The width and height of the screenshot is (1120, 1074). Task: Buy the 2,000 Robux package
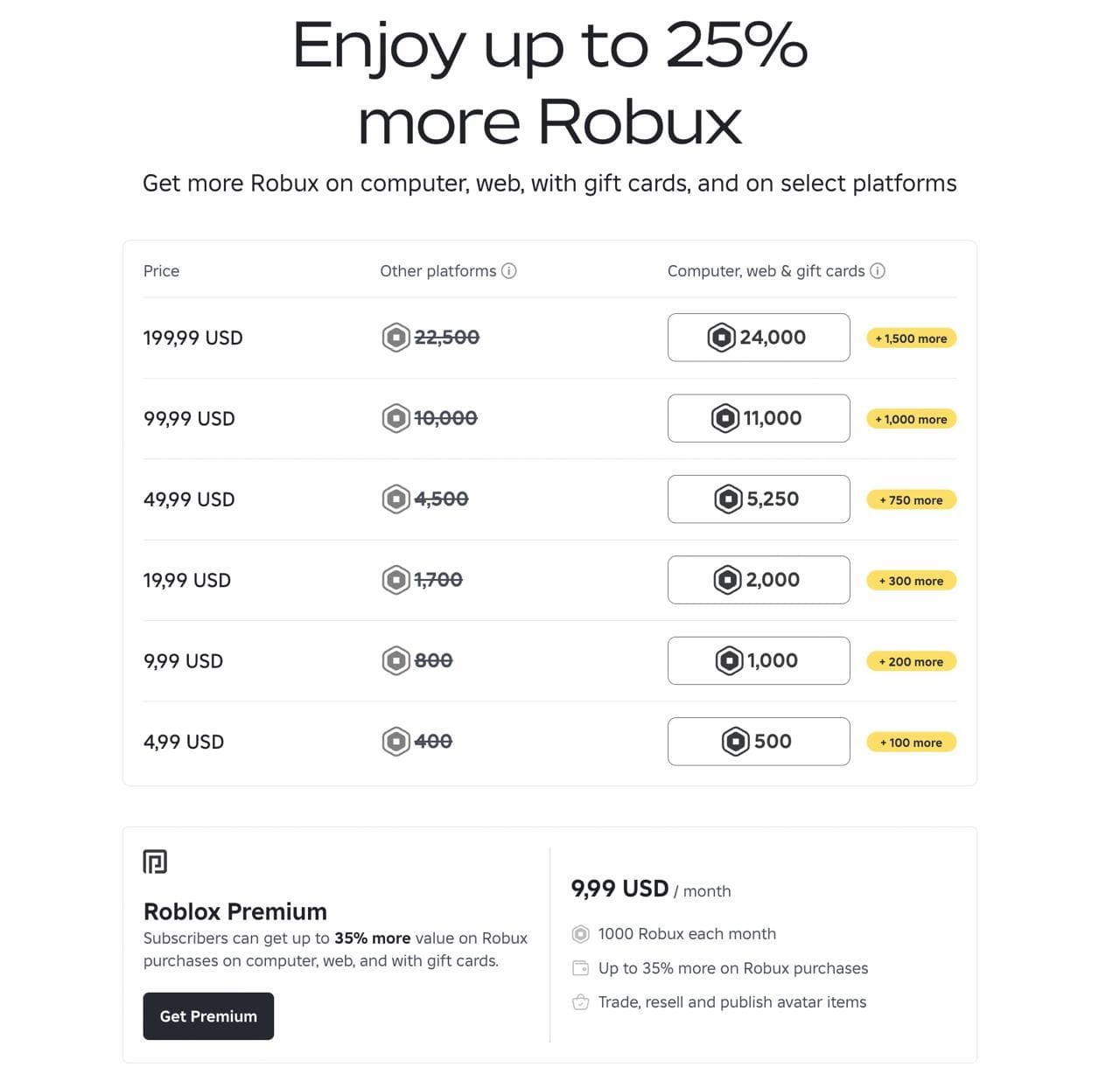pyautogui.click(x=758, y=580)
